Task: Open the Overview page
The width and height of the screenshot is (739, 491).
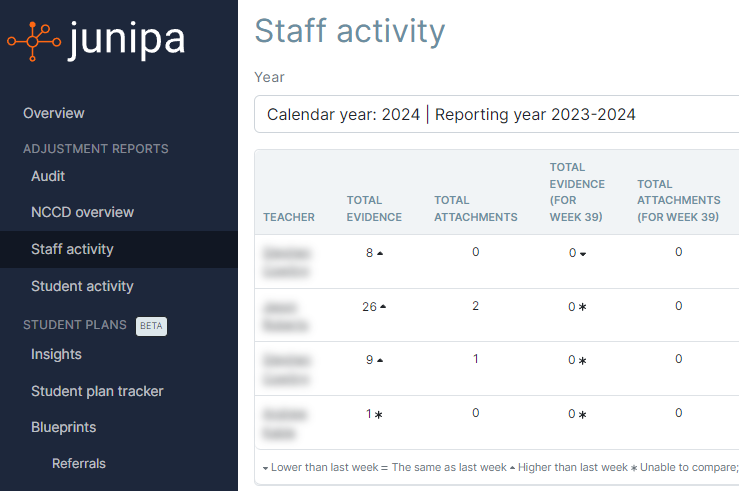Action: click(x=54, y=113)
